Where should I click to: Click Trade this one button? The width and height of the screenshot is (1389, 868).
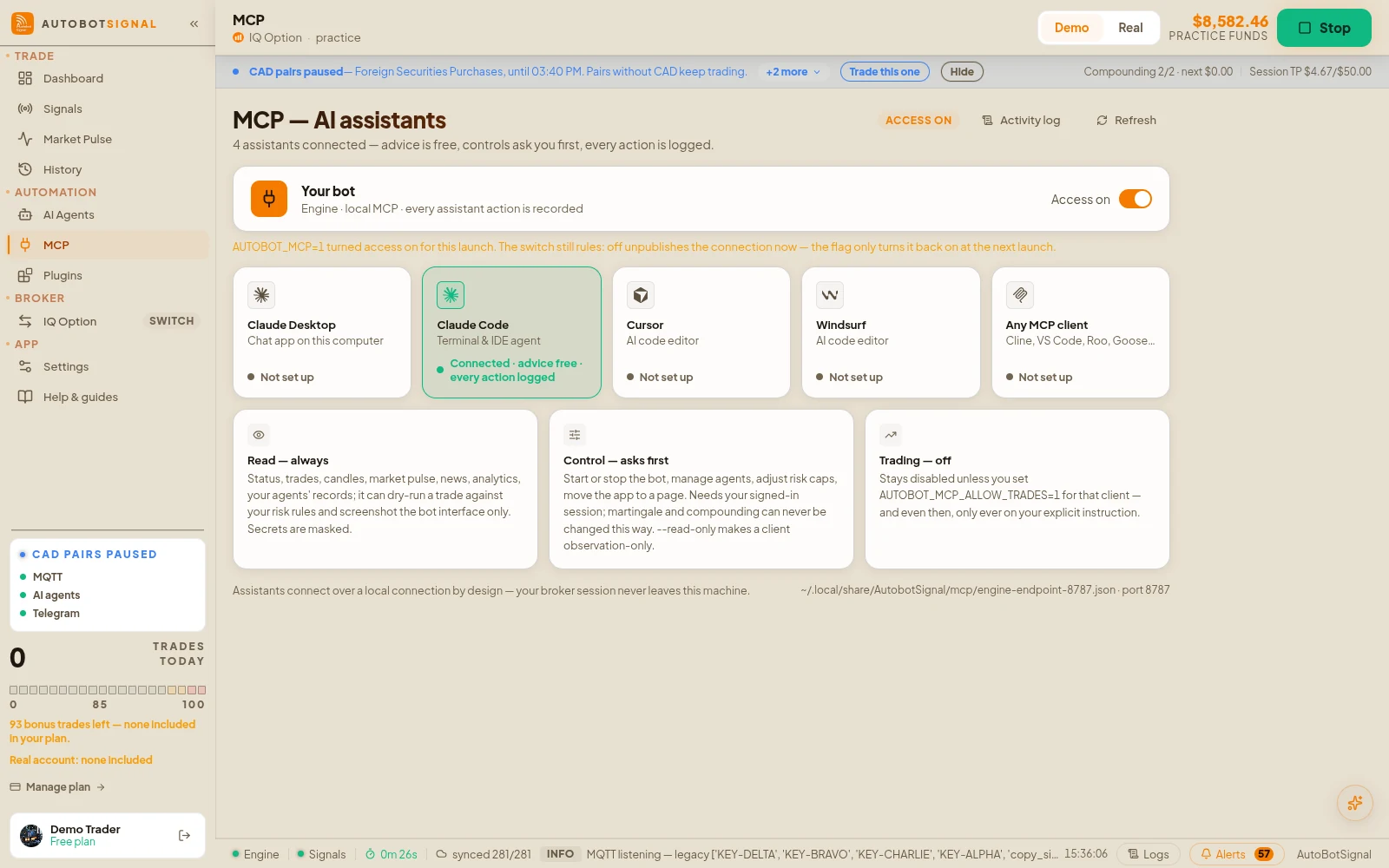coord(885,72)
